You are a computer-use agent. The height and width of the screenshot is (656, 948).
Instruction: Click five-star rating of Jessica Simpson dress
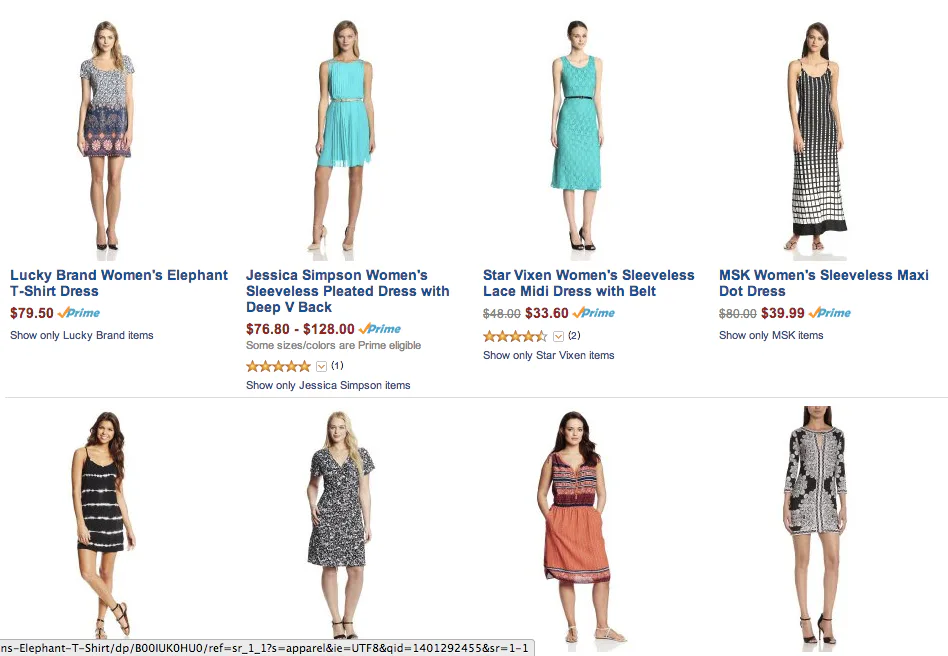tap(279, 366)
